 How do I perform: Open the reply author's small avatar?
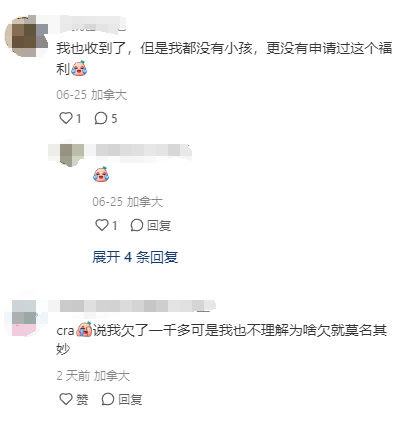71,154
